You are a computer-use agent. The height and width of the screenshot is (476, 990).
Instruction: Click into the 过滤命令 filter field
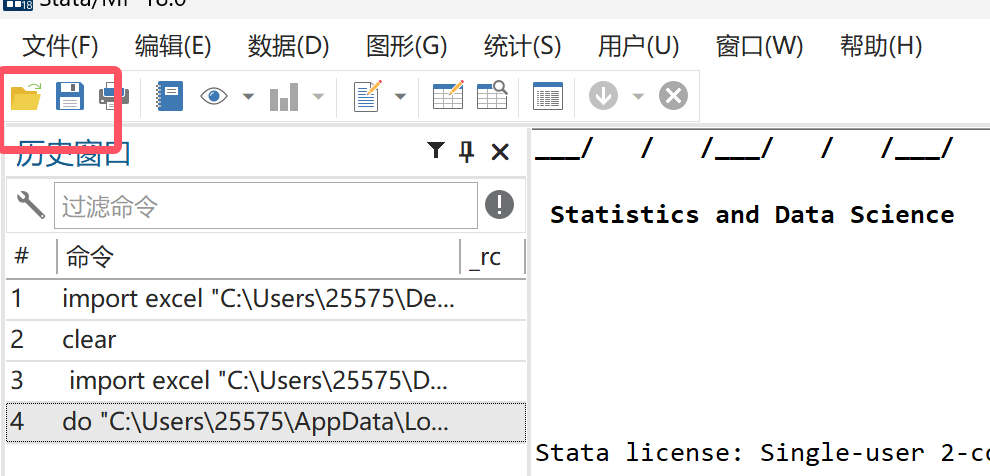266,206
